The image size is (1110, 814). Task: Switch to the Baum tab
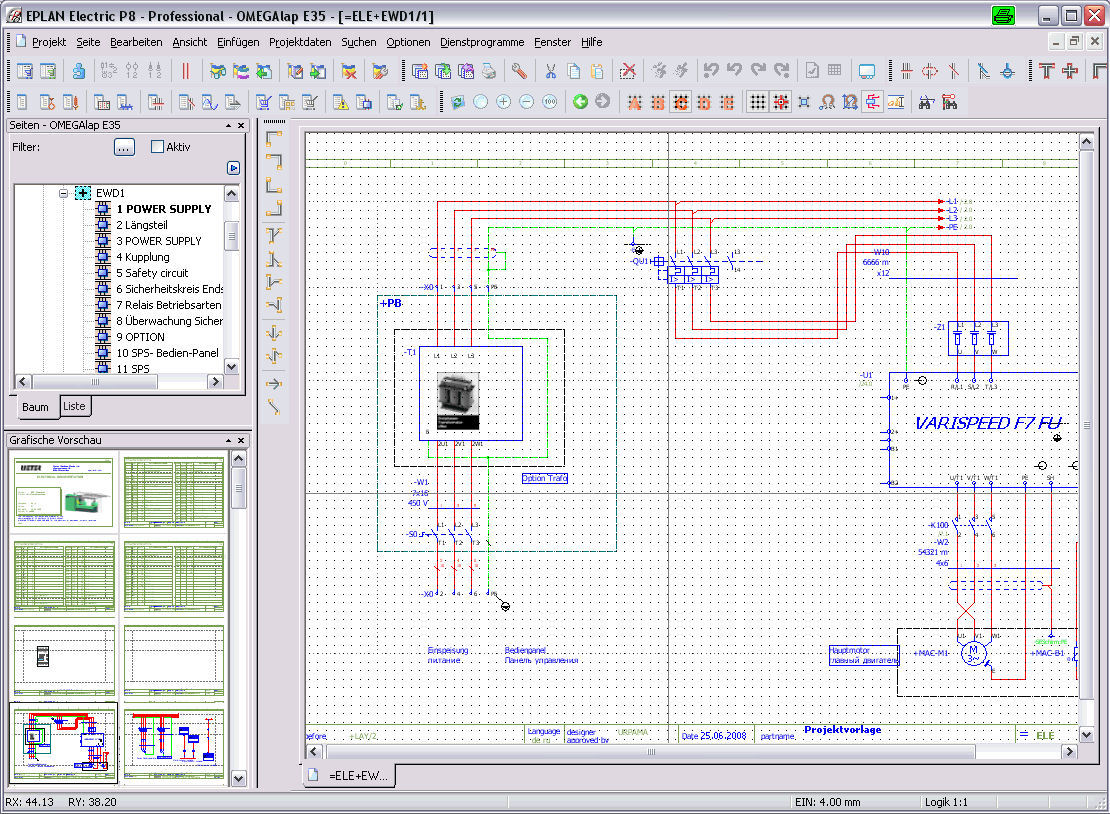coord(35,407)
